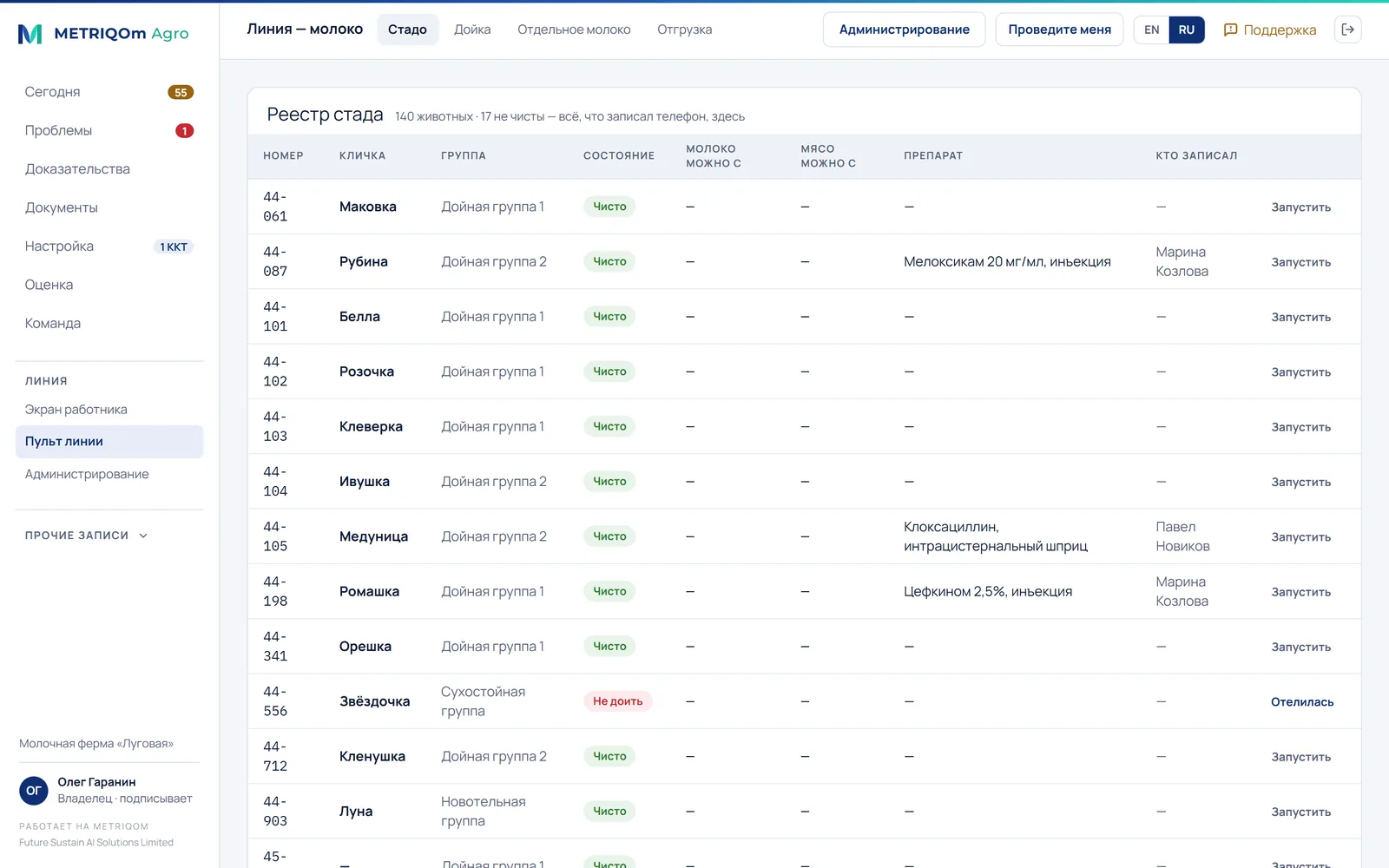Viewport: 1389px width, 868px height.
Task: Open Доказательства in sidebar
Action: [109, 169]
